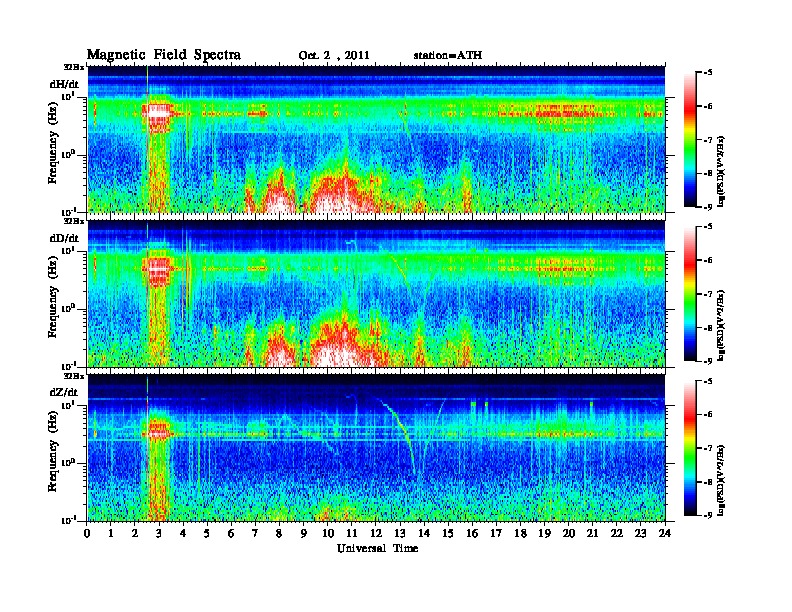Click hour tick label '7' on time axis
This screenshot has width=792, height=612.
click(255, 533)
